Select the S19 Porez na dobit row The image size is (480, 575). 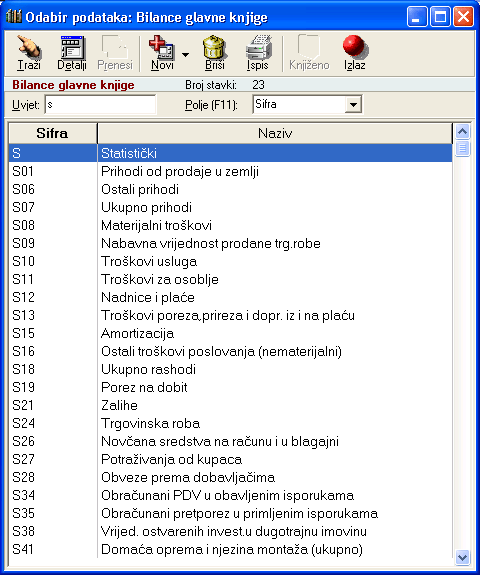231,388
